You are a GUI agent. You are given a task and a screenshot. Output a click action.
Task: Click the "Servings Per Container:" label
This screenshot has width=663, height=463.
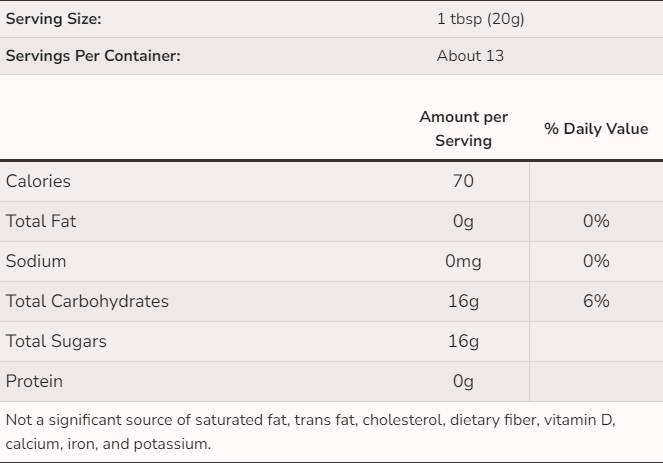[x=93, y=56]
